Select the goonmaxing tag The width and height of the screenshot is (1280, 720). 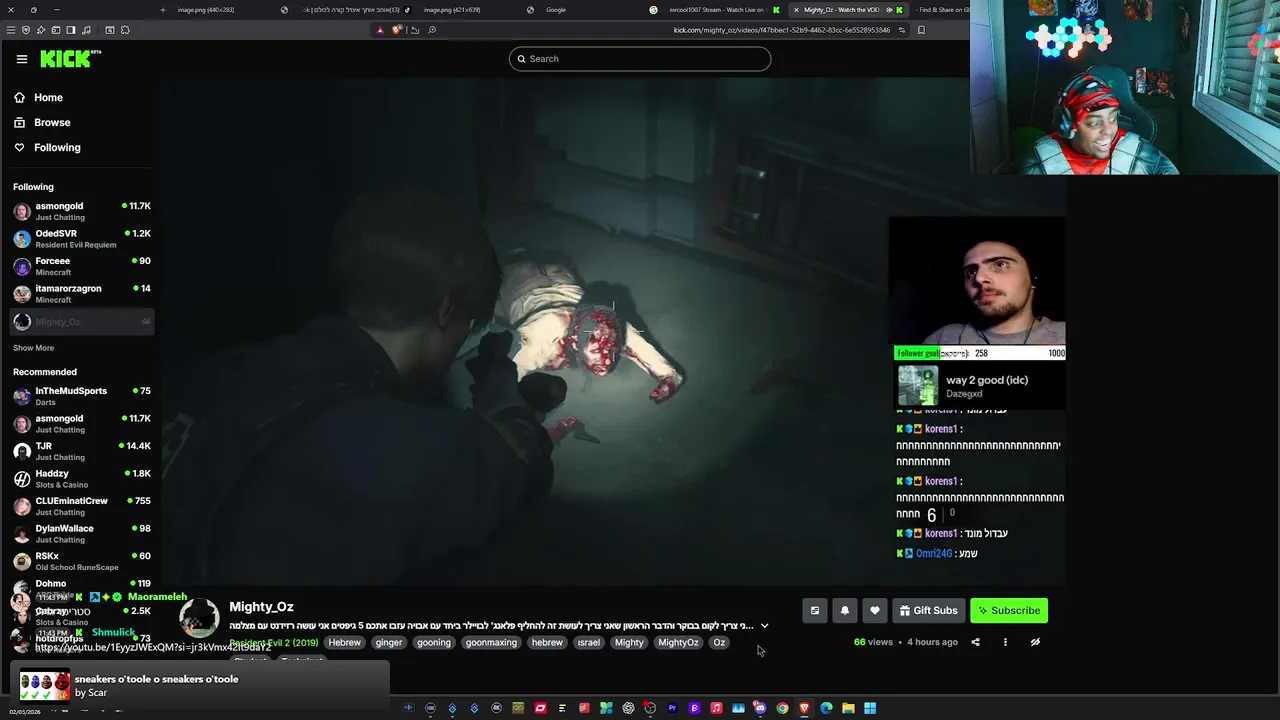(x=491, y=642)
